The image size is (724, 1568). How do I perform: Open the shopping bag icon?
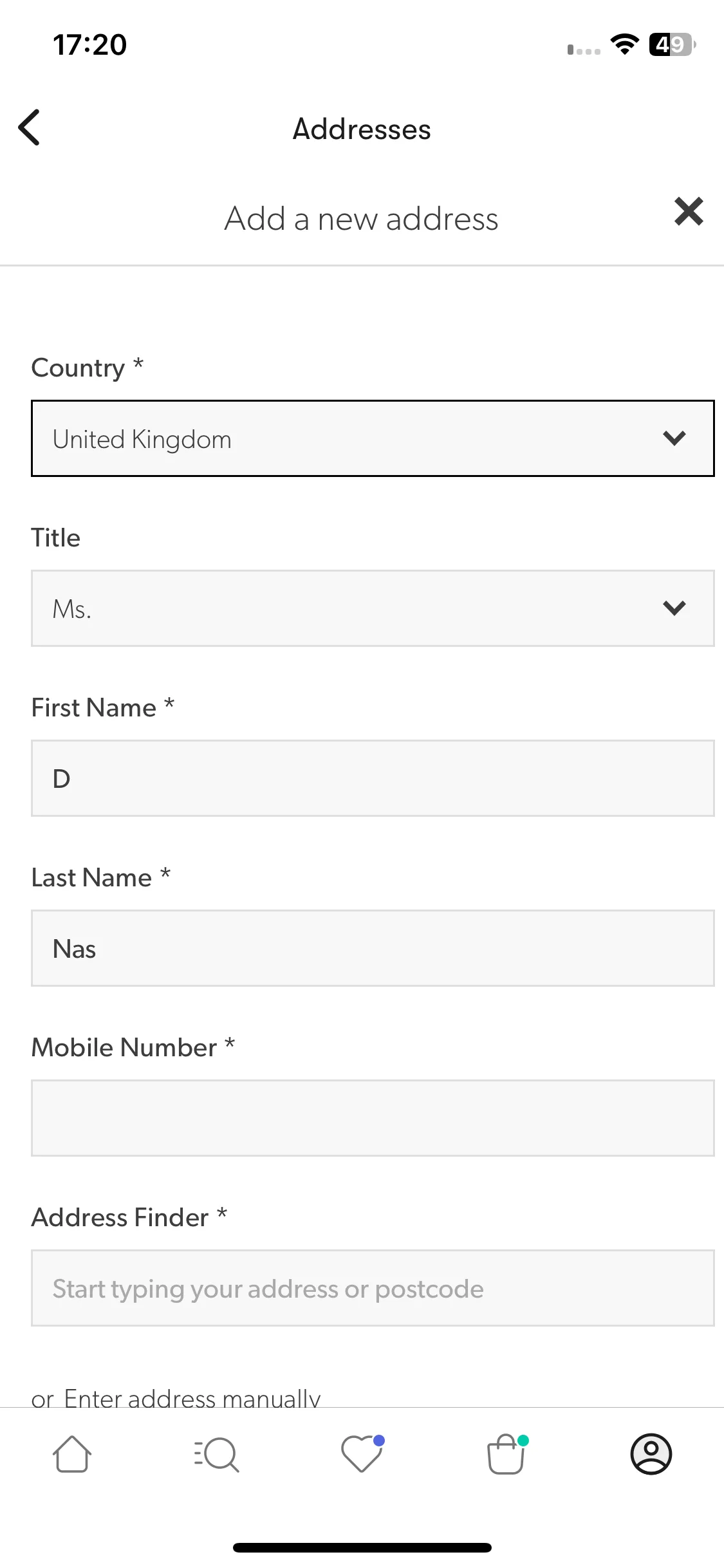coord(507,1453)
